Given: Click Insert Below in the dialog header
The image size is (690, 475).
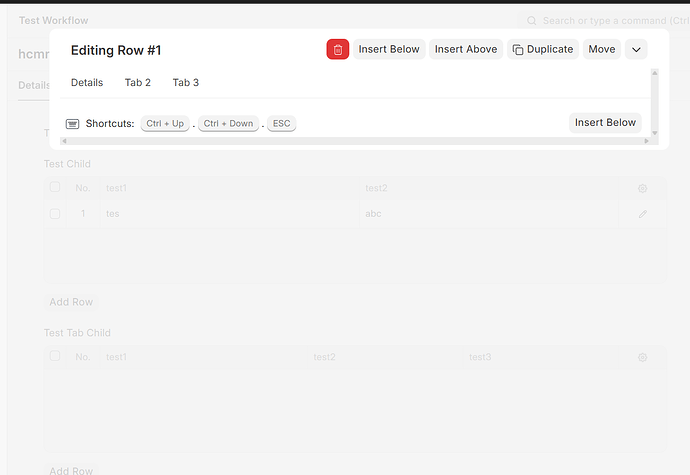Looking at the screenshot, I should pos(389,49).
